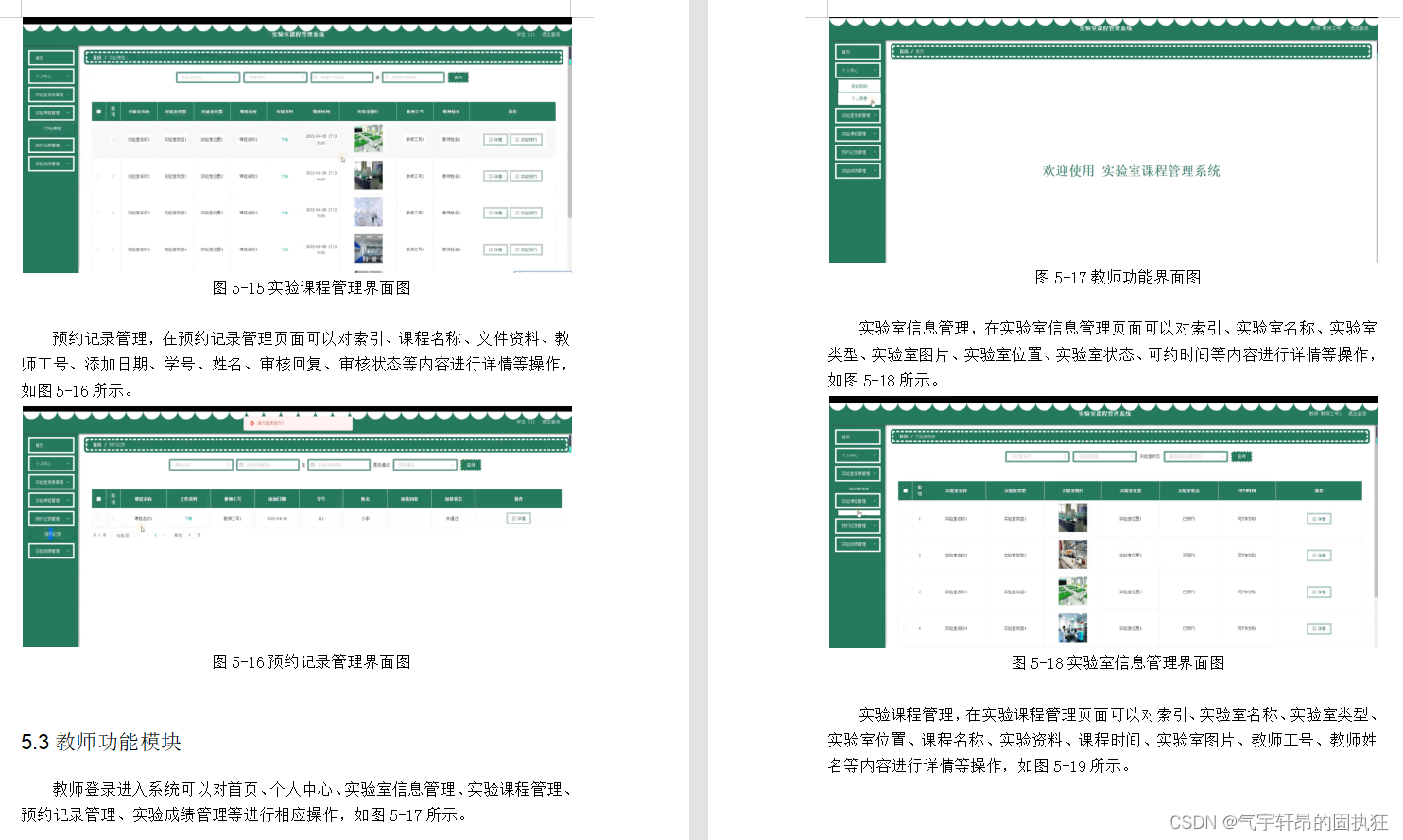Check row 4 checkbox in Figure 5-18 table
The image size is (1403, 840).
(x=905, y=628)
